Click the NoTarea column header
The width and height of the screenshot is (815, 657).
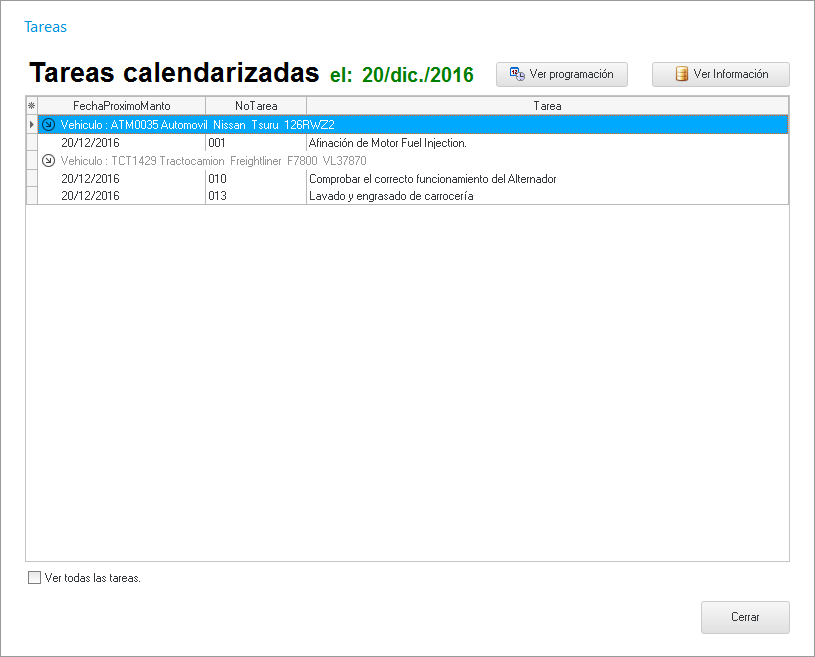click(x=256, y=105)
